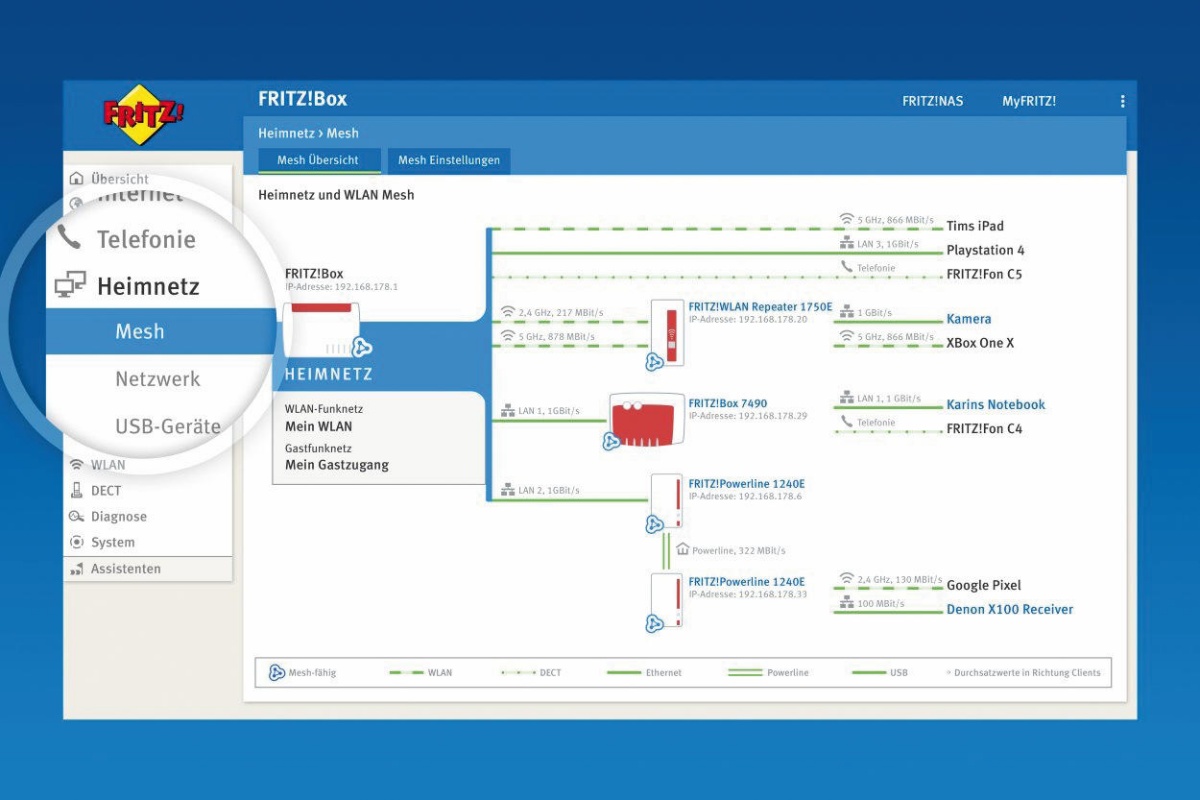
Task: Open FRITZ!NAS in the header
Action: pyautogui.click(x=933, y=101)
